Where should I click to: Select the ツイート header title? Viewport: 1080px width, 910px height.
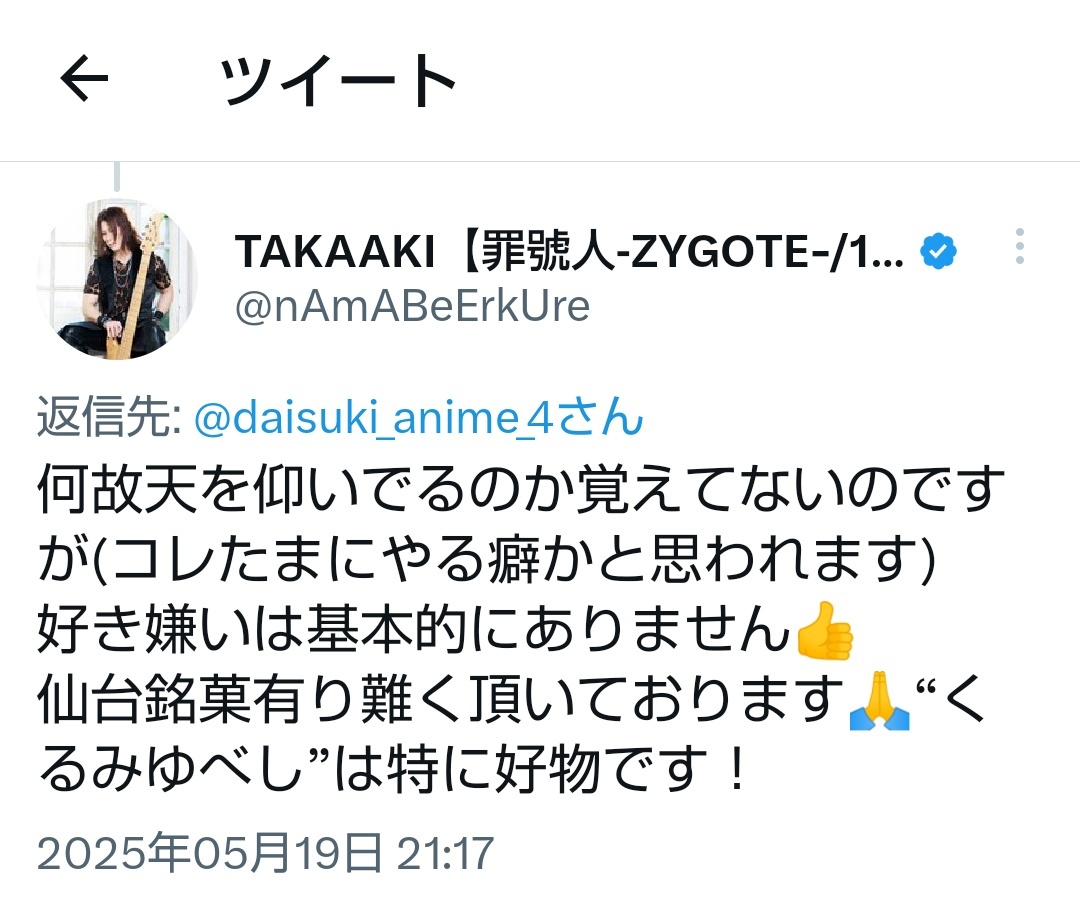(337, 80)
